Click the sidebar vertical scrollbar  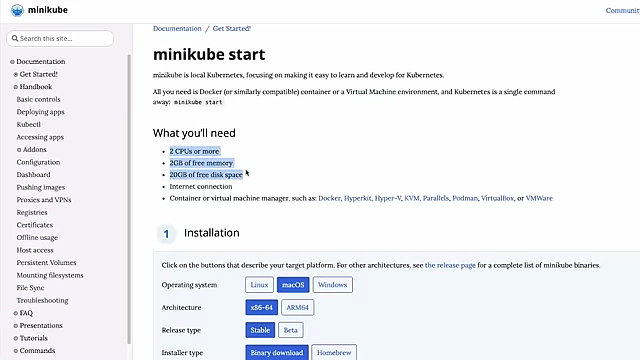(x=129, y=199)
